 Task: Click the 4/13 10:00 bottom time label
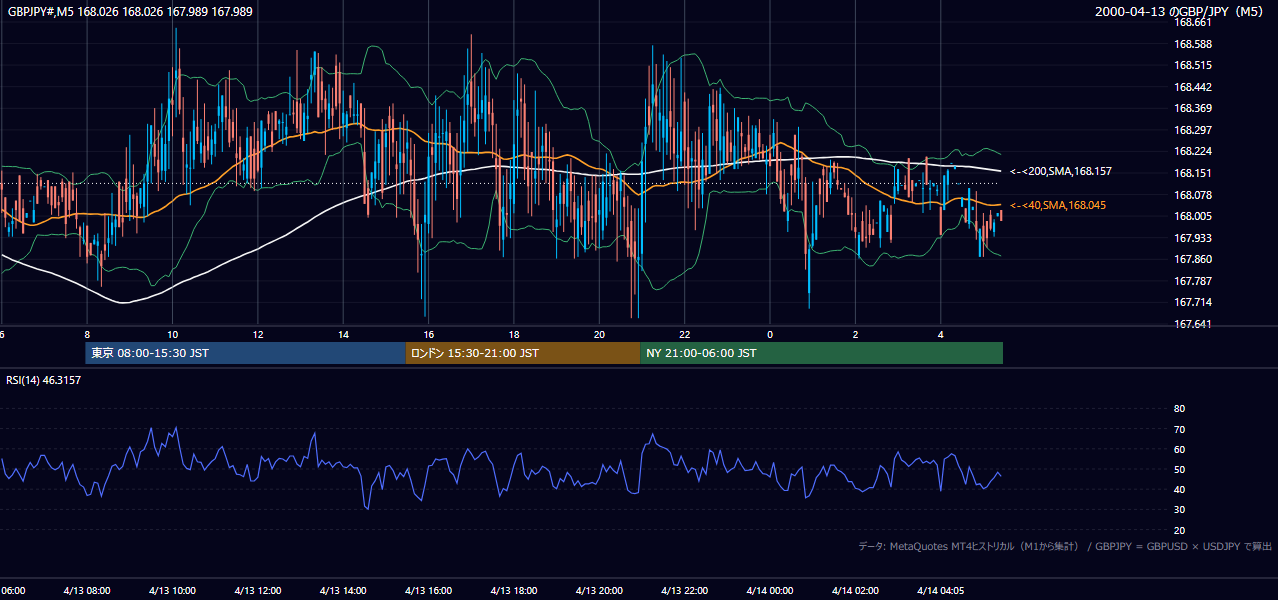tap(172, 591)
